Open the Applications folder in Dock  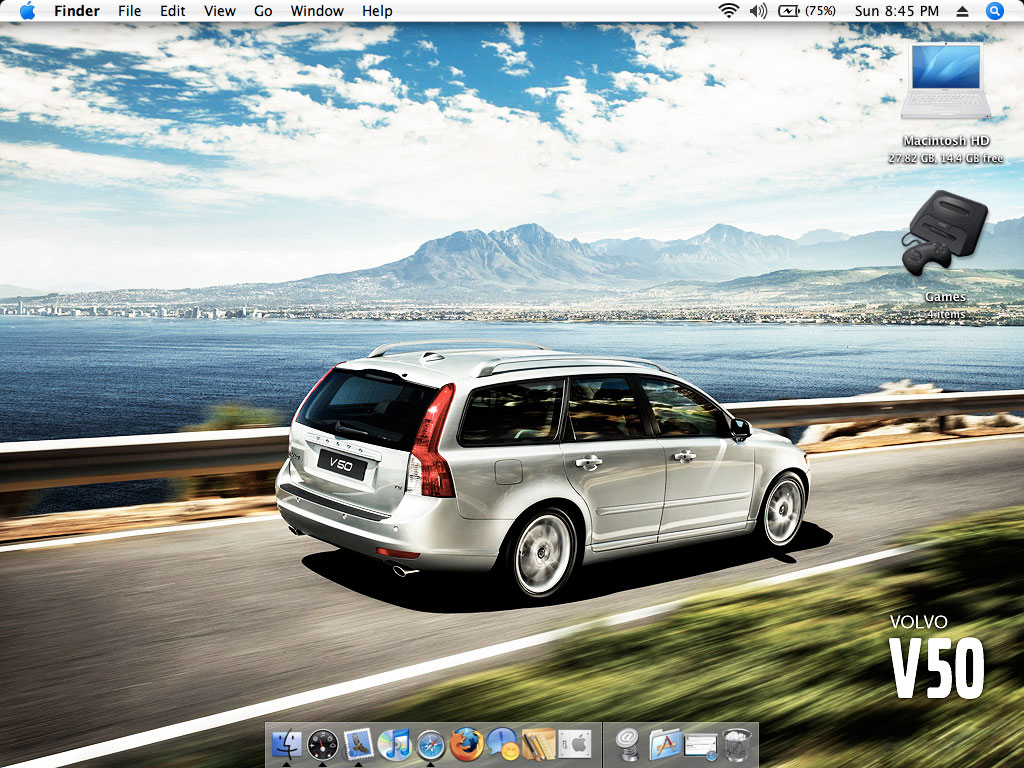tap(664, 744)
